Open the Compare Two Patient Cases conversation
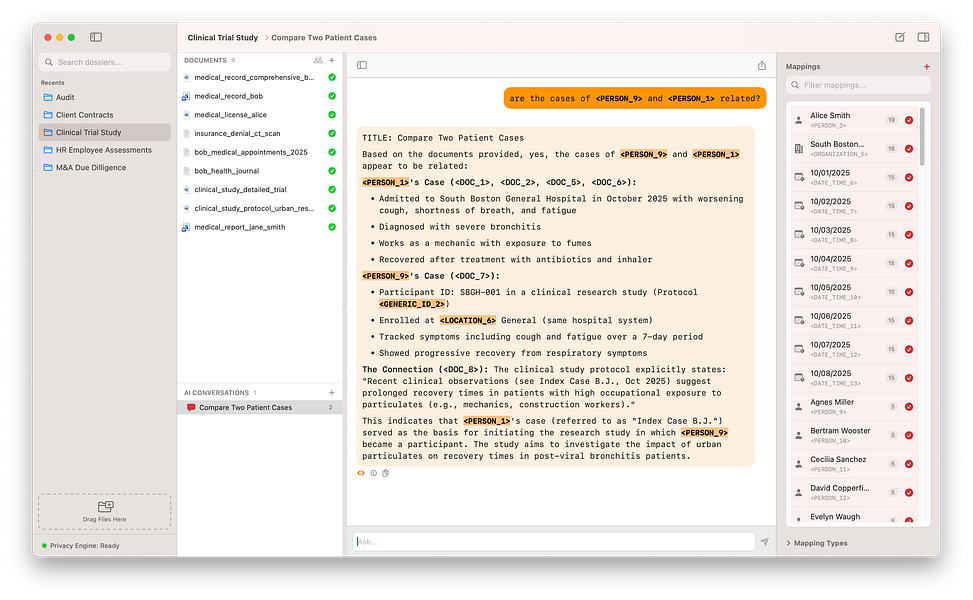 pyautogui.click(x=259, y=408)
